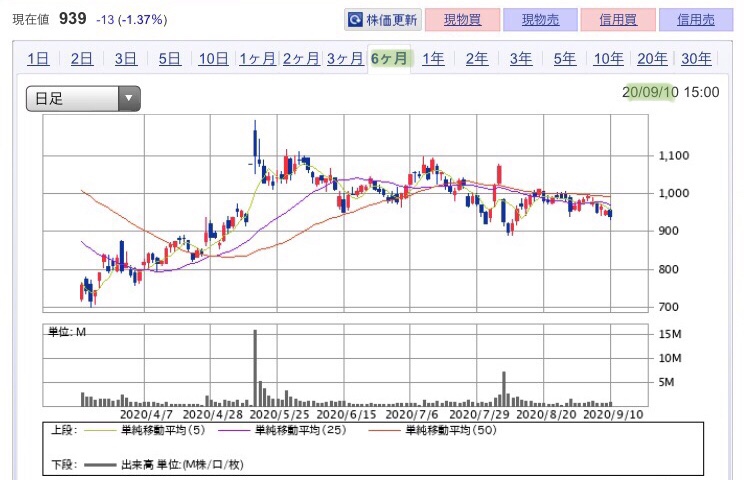Click the 2020/7/29 date label

click(x=479, y=415)
